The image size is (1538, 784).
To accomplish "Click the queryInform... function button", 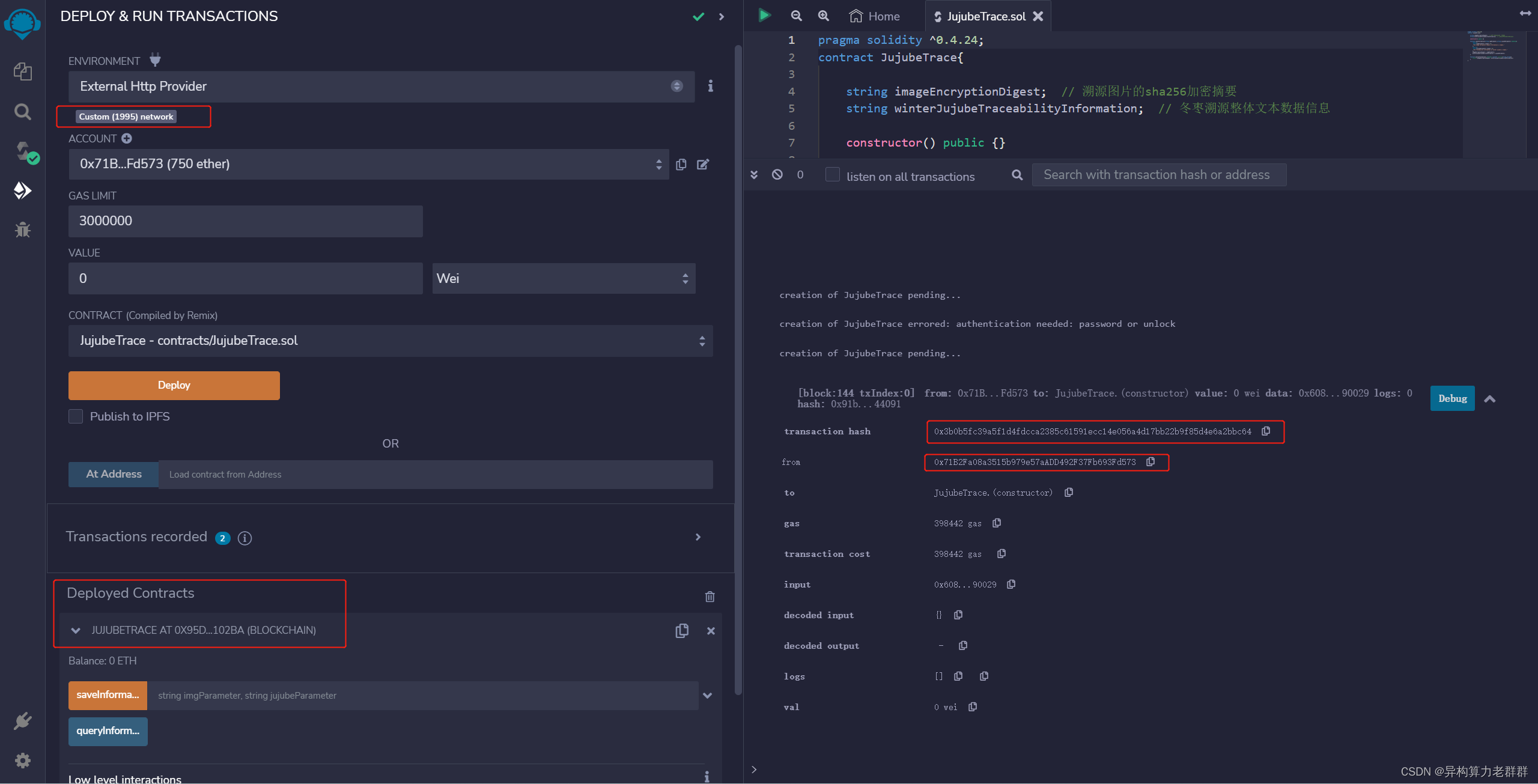I will tap(108, 731).
